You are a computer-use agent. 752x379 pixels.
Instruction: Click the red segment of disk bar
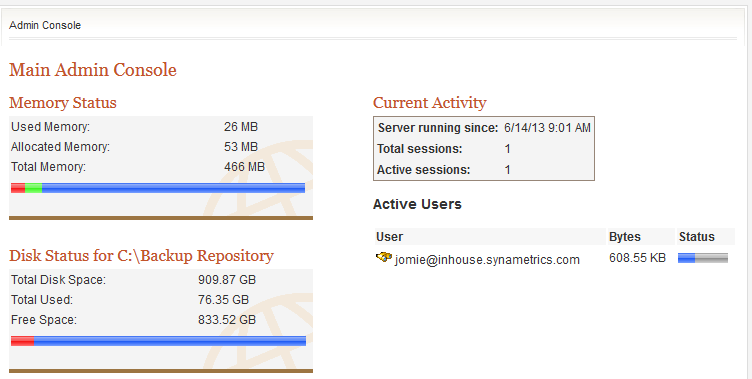[23, 341]
